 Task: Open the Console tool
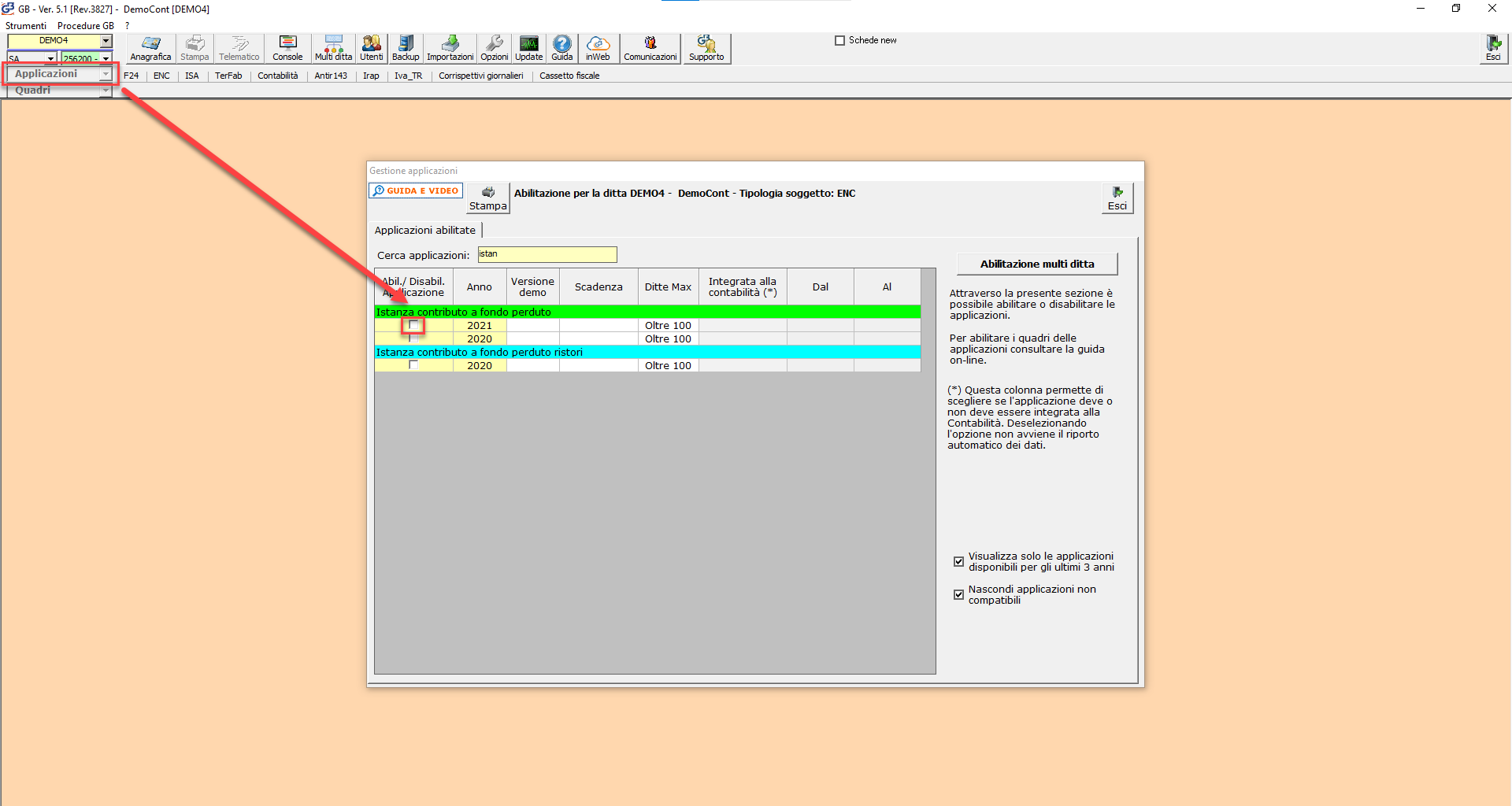pos(287,48)
